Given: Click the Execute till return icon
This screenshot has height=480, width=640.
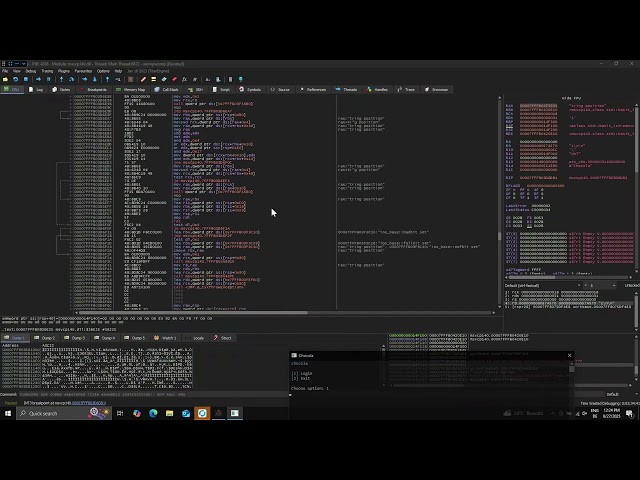Looking at the screenshot, I should (107, 79).
